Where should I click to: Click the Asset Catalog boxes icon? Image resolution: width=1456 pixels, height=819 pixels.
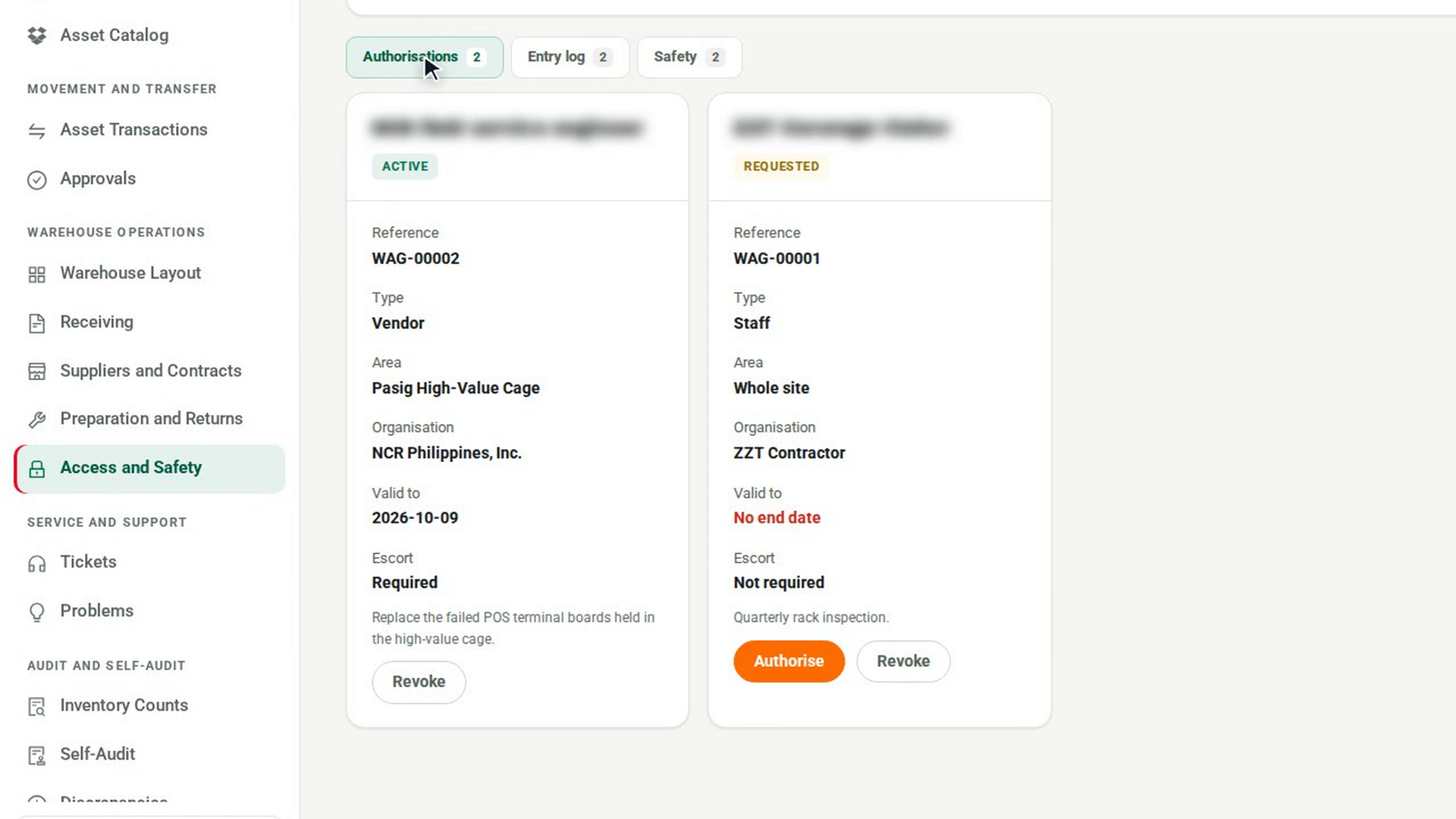click(x=36, y=36)
